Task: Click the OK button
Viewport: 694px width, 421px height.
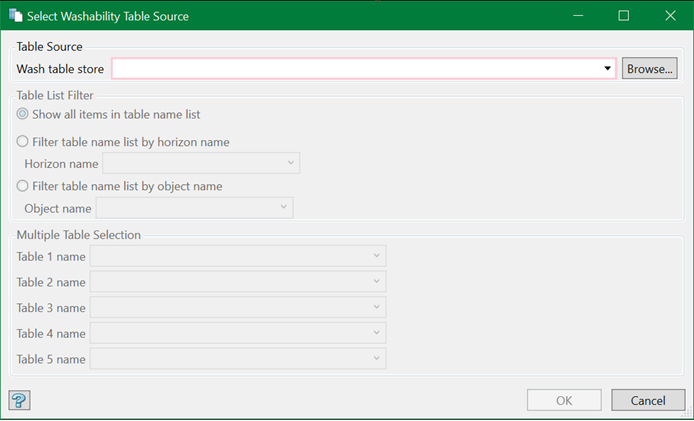Action: 564,400
